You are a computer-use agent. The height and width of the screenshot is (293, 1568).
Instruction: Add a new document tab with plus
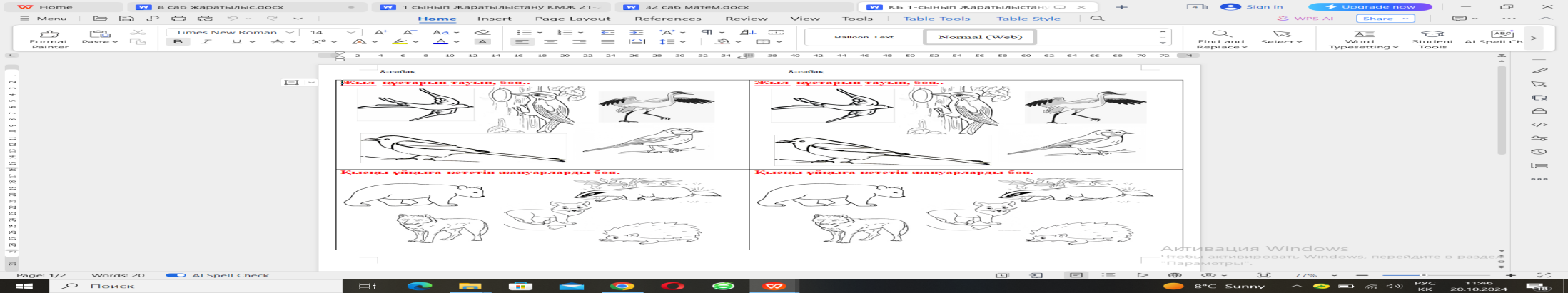(1122, 7)
